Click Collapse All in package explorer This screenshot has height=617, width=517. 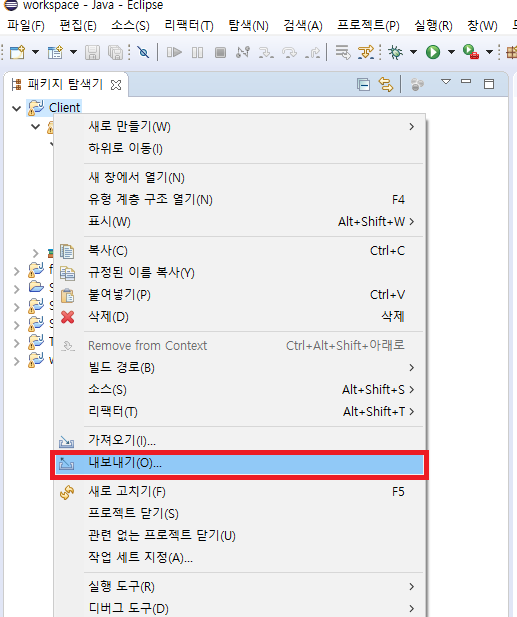coord(363,84)
